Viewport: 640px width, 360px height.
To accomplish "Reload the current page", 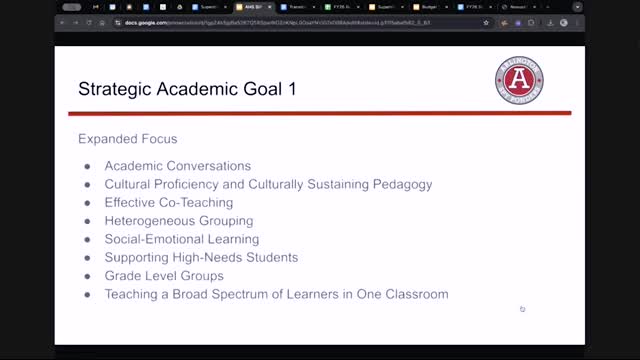I will 89,23.
